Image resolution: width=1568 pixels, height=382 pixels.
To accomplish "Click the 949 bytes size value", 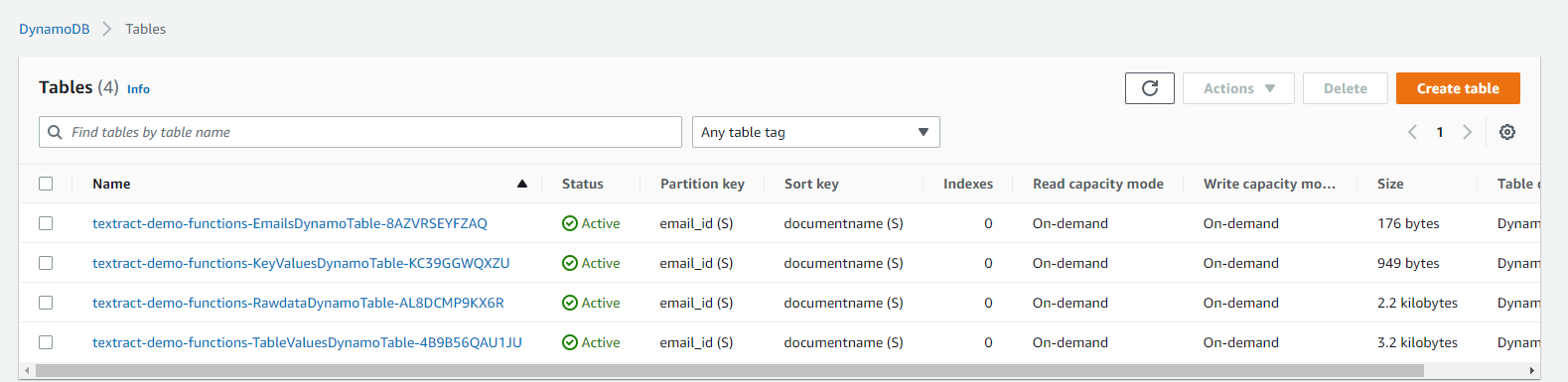I will point(1408,263).
